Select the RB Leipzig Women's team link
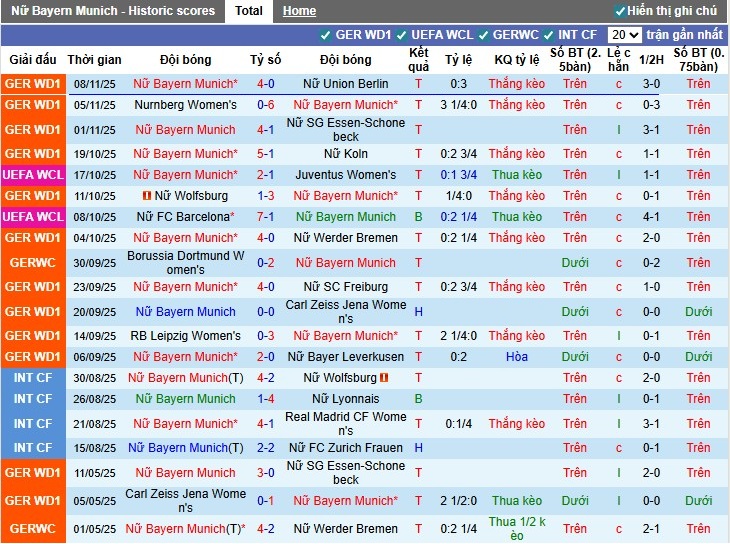The height and width of the screenshot is (544, 730). [185, 336]
